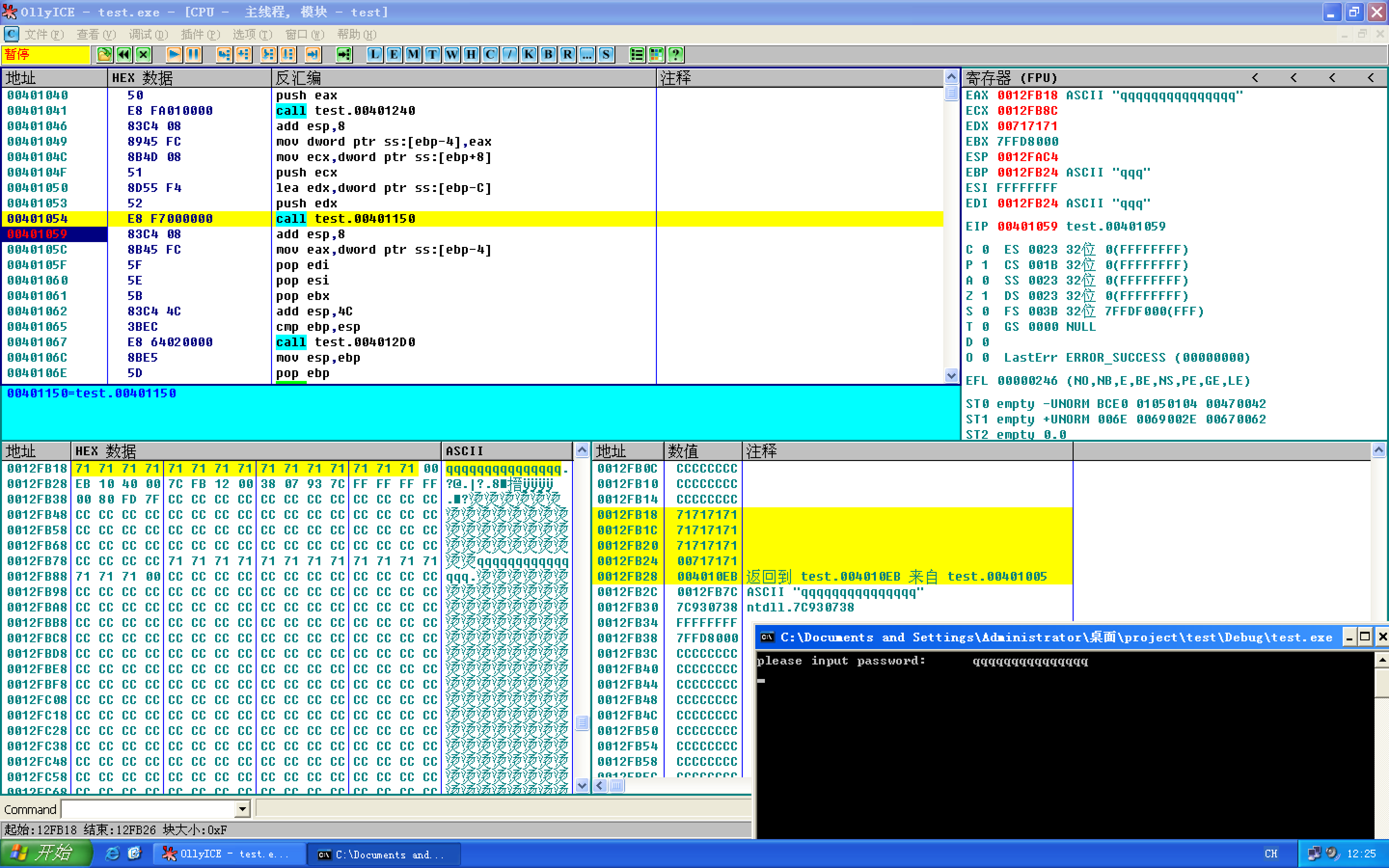Screen dimensions: 1389x868
Task: Open the 调试(D) menu
Action: 149,34
